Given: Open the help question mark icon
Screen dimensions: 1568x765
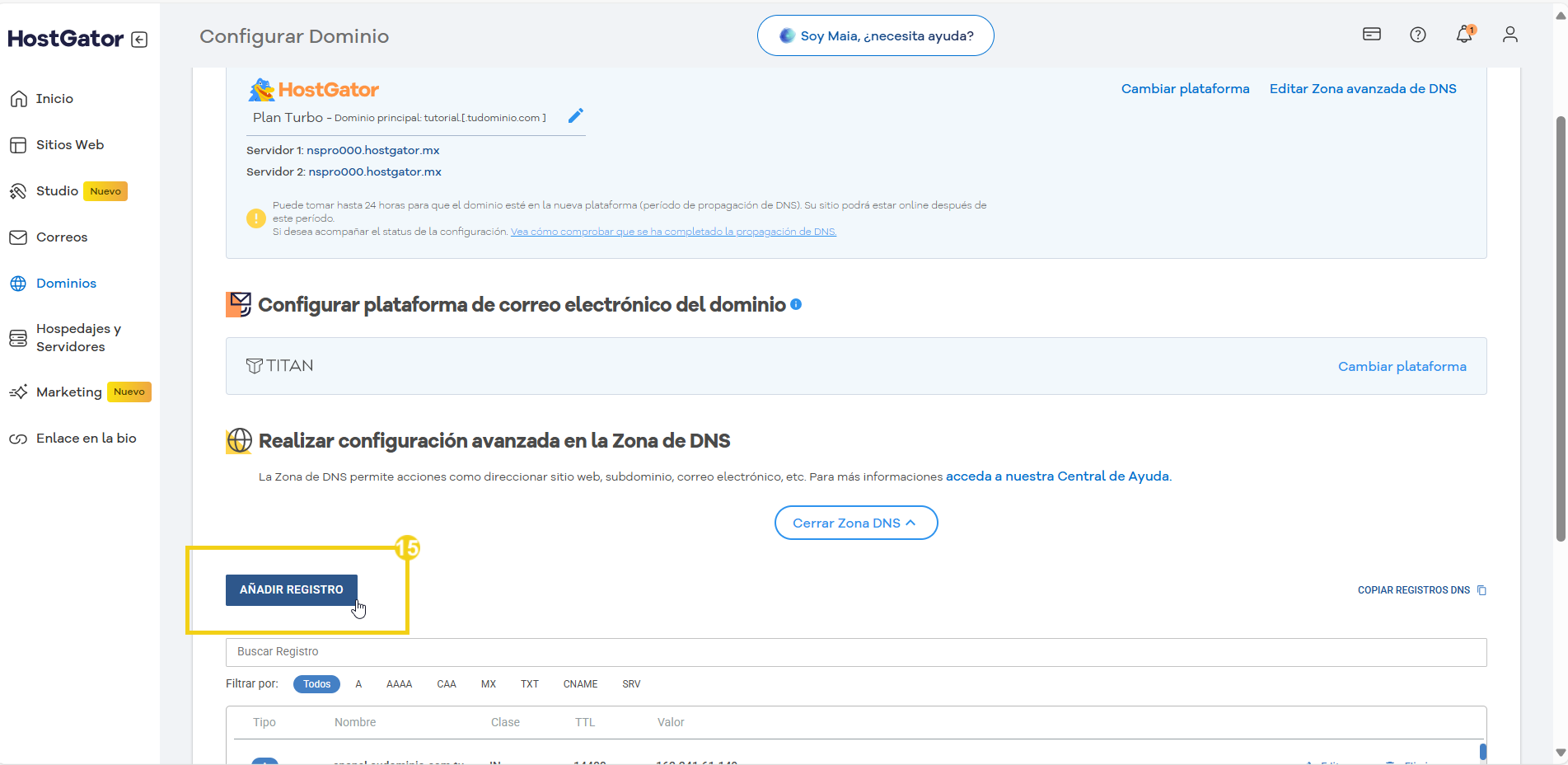Looking at the screenshot, I should click(1417, 35).
